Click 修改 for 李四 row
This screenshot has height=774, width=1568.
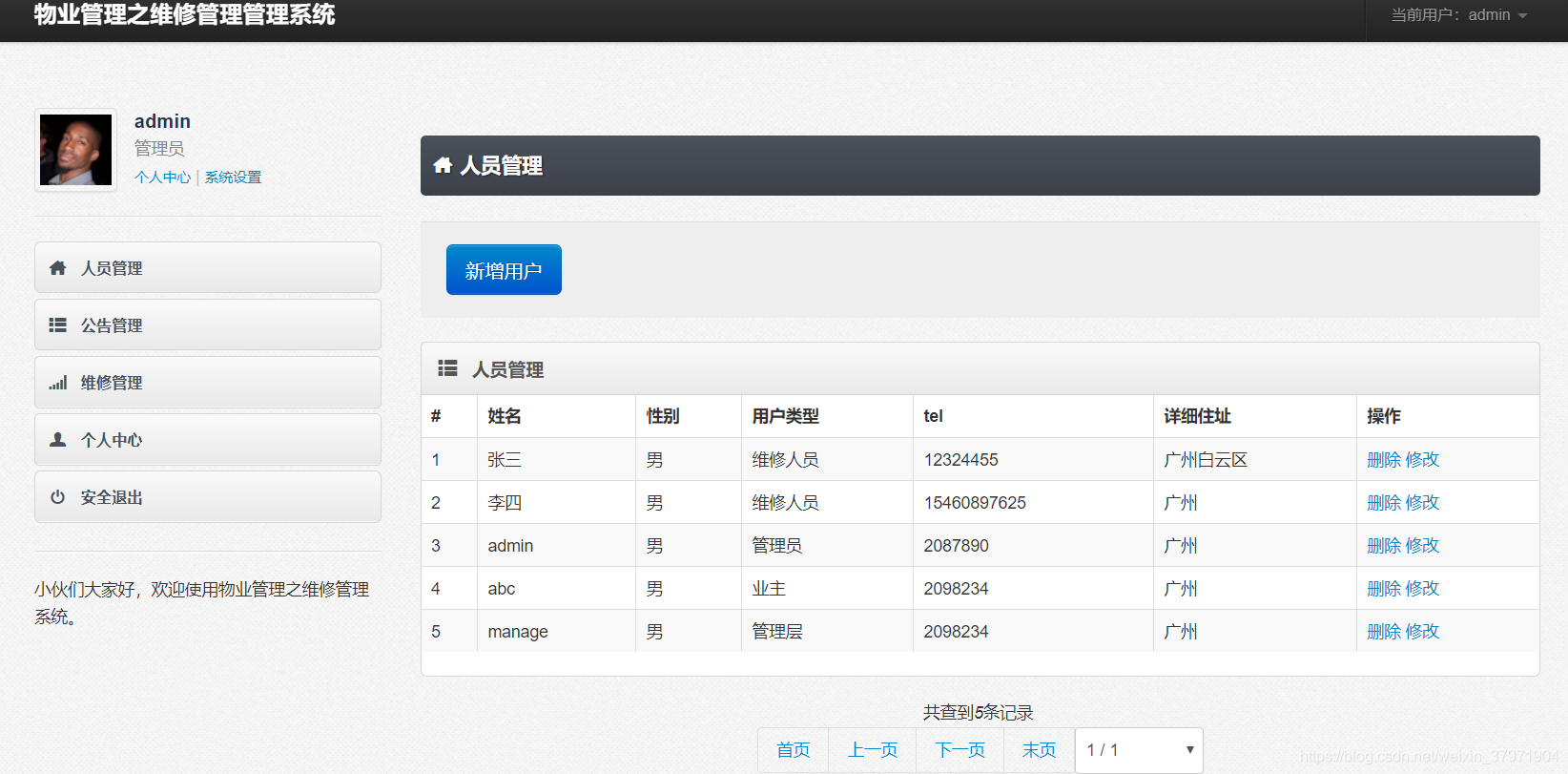(1422, 502)
